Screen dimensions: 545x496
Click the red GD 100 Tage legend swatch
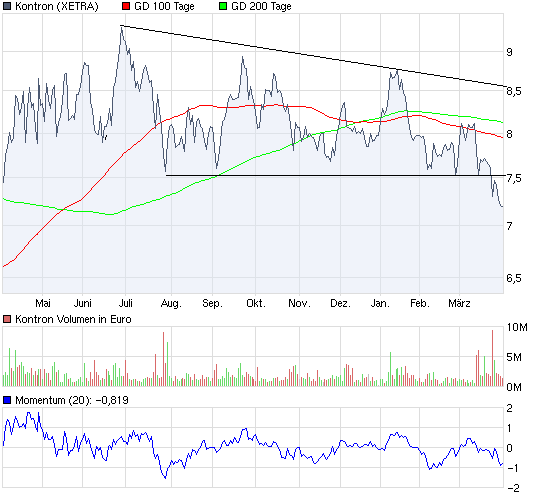pyautogui.click(x=126, y=6)
